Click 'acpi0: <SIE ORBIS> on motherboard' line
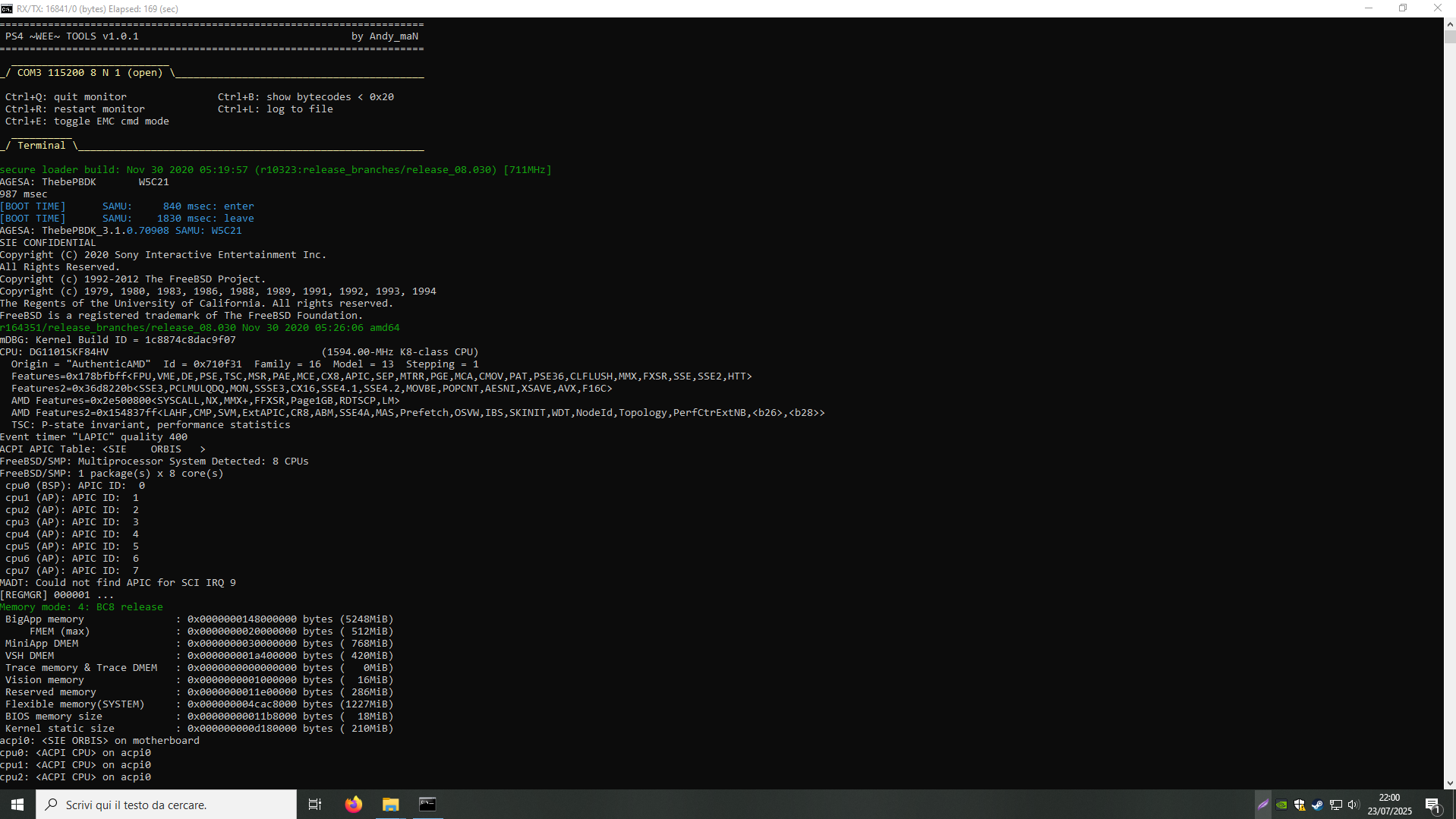This screenshot has height=819, width=1456. pos(99,741)
